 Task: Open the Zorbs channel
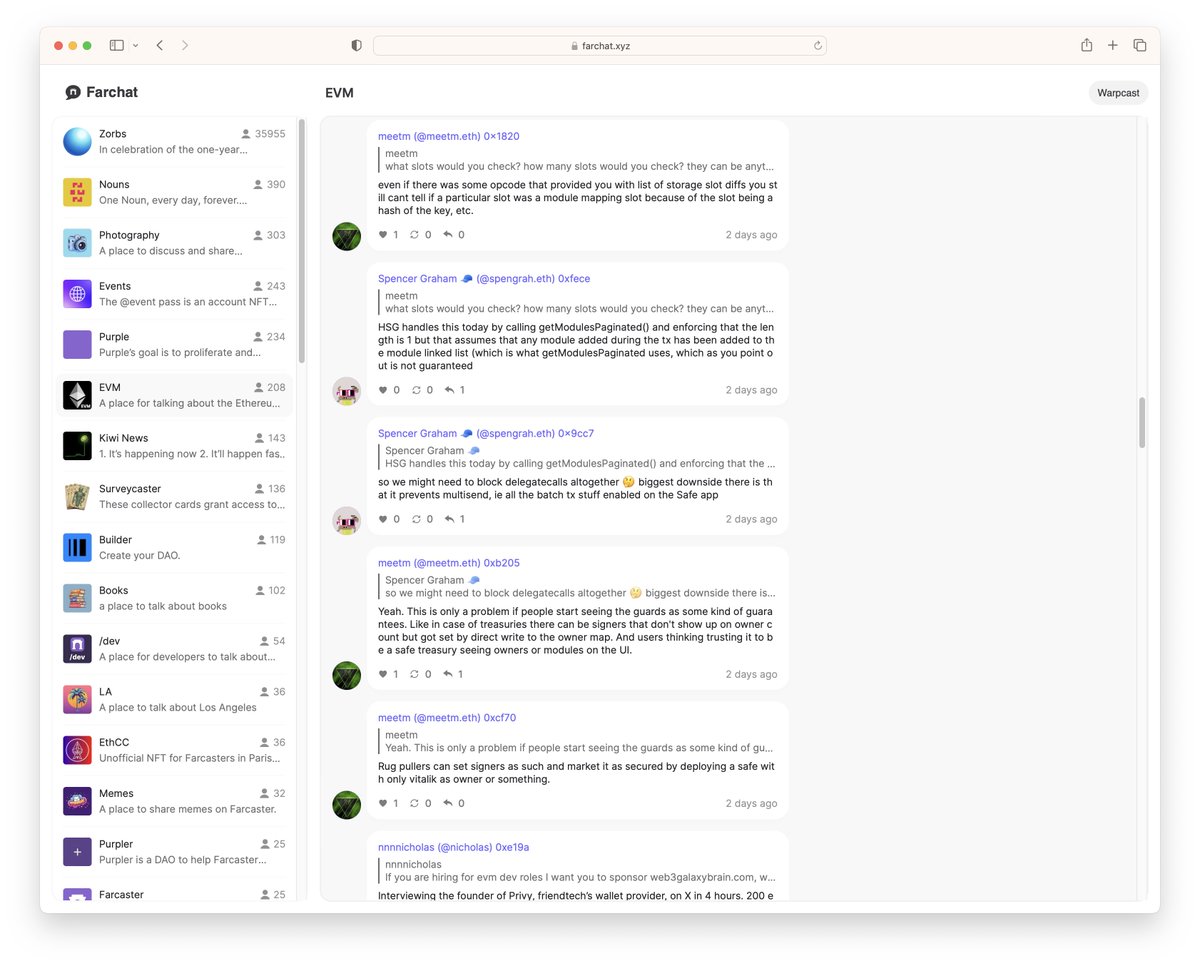click(174, 141)
